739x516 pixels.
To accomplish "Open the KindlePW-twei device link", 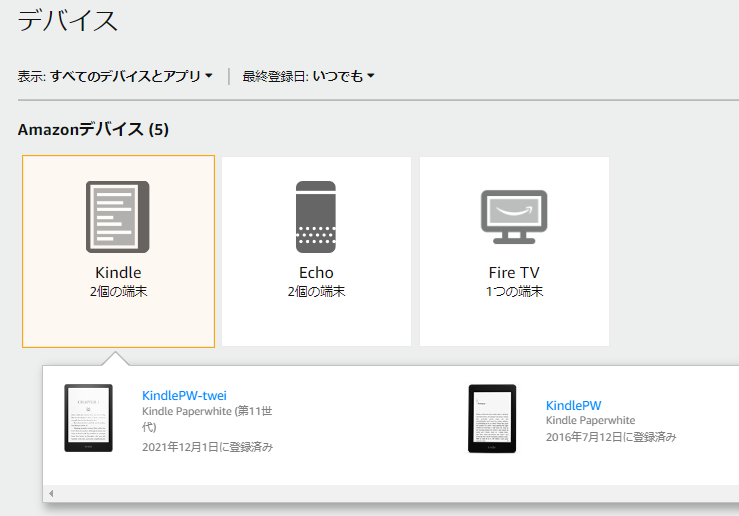I will [x=184, y=395].
